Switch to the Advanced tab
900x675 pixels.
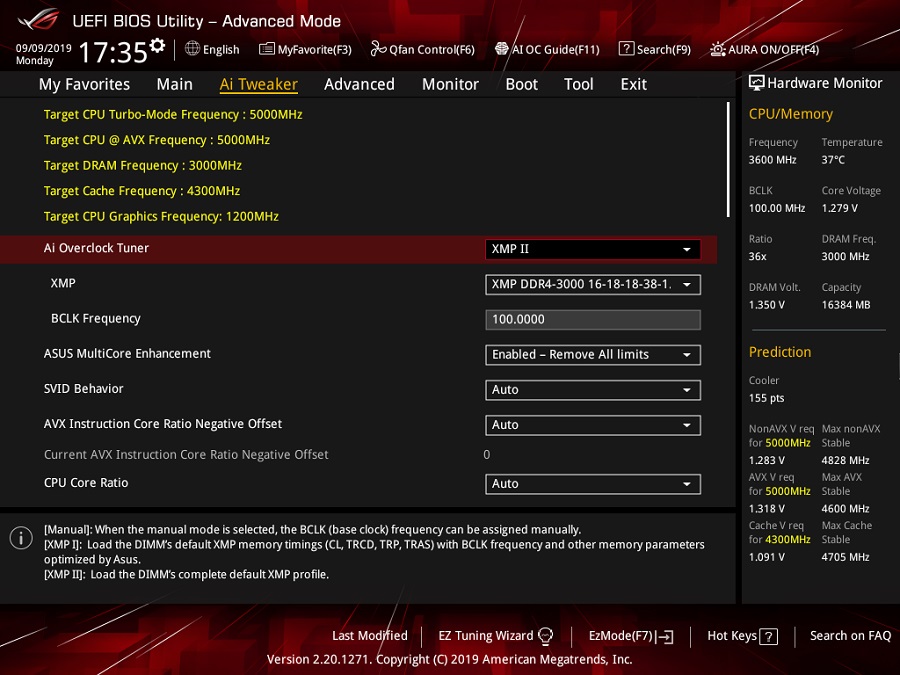coord(359,84)
